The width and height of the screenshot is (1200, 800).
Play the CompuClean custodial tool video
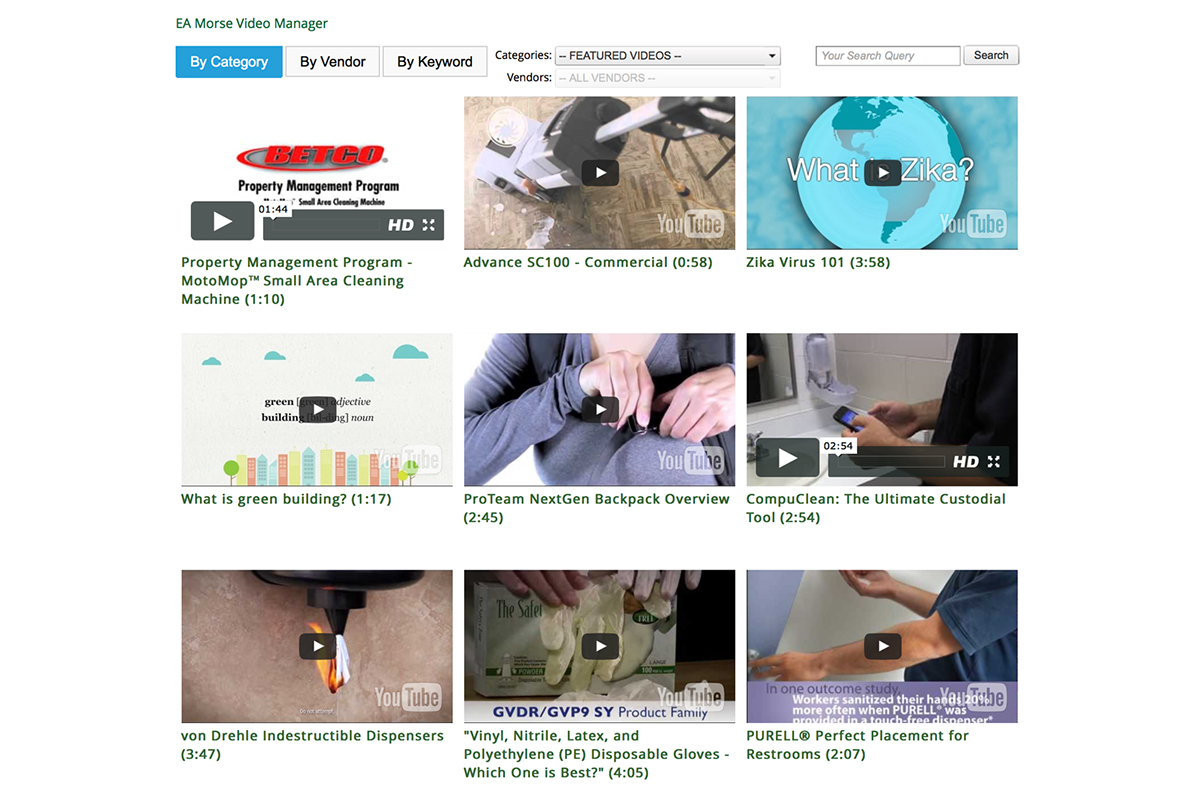(x=788, y=458)
